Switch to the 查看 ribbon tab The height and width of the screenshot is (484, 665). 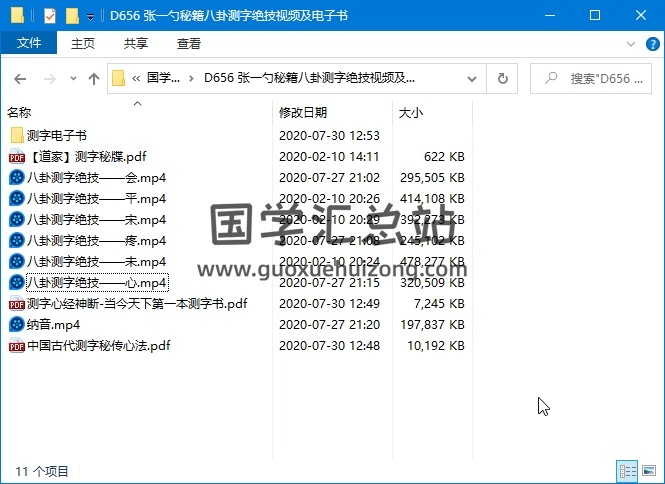pos(188,44)
